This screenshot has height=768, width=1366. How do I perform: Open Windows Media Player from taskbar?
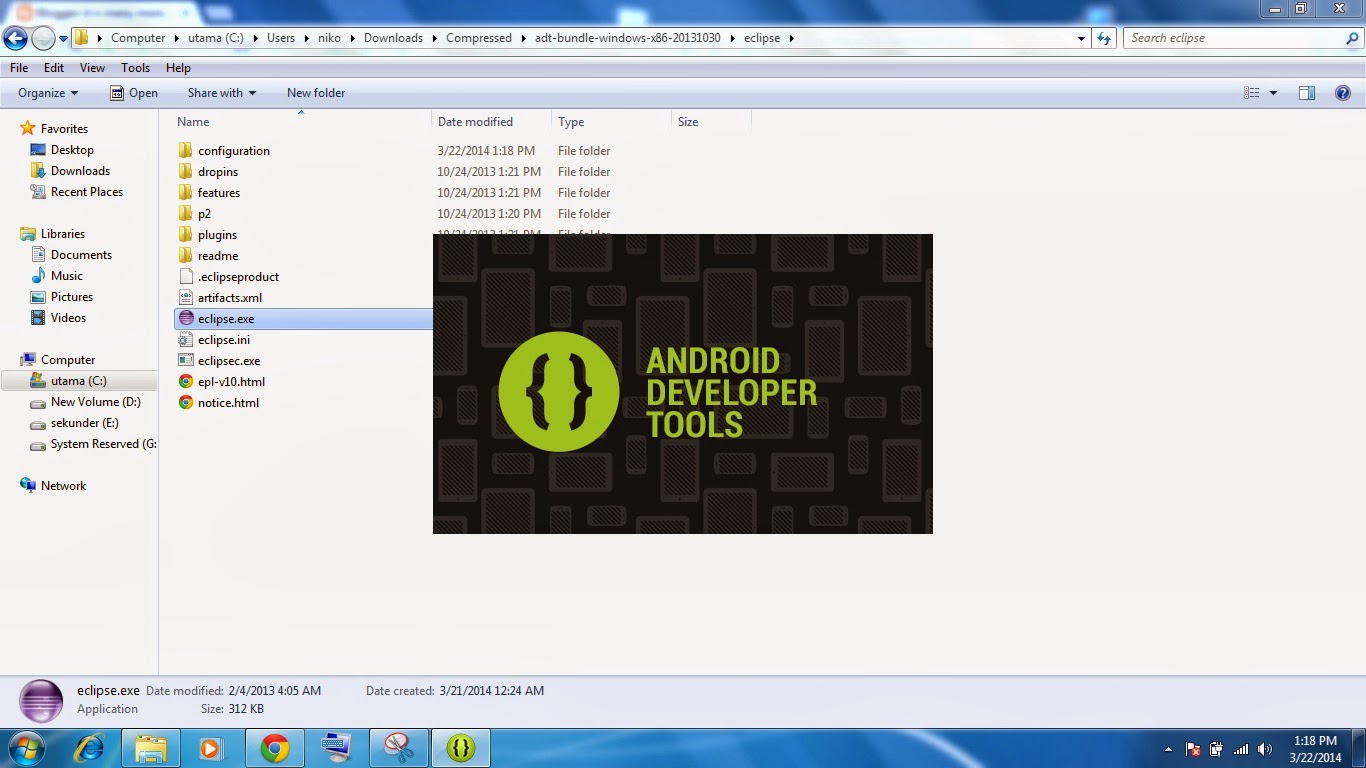[212, 747]
